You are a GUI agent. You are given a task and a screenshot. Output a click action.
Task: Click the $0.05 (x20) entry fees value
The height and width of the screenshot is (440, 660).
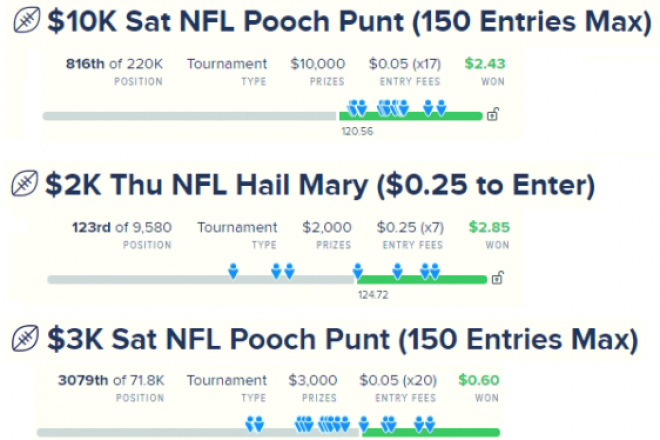398,380
